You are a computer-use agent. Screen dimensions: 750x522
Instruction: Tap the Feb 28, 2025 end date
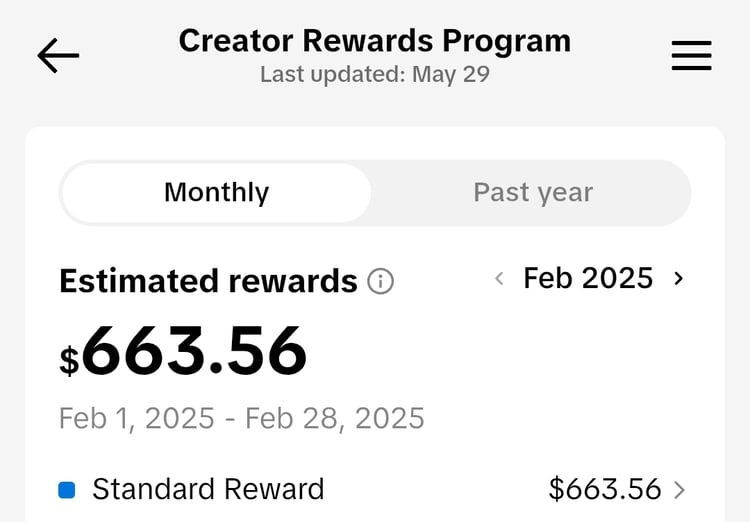pos(335,418)
